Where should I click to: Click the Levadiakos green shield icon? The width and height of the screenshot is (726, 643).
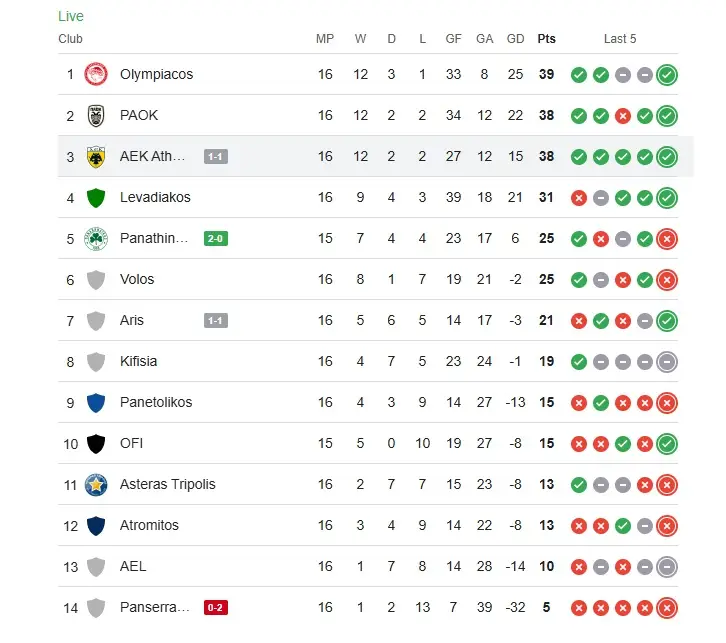click(x=96, y=197)
